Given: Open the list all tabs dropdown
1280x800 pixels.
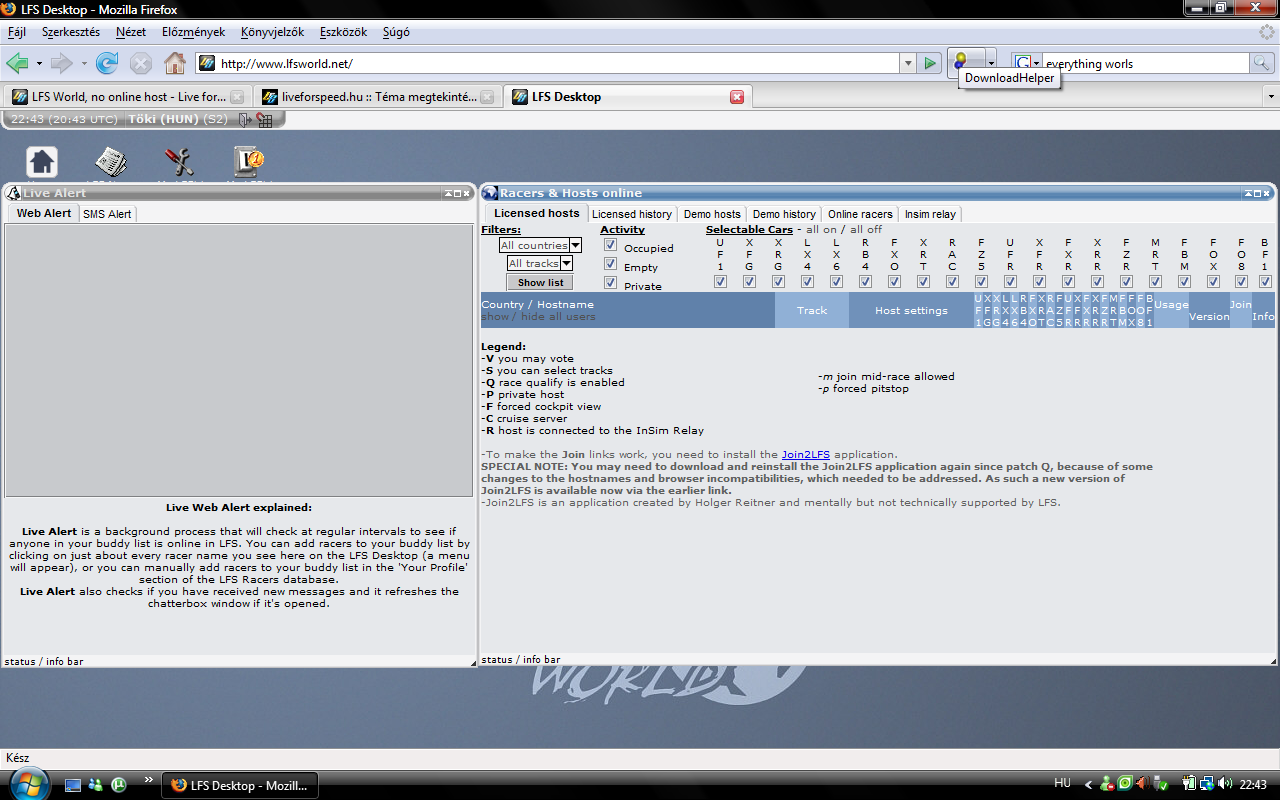Looking at the screenshot, I should (x=1271, y=97).
